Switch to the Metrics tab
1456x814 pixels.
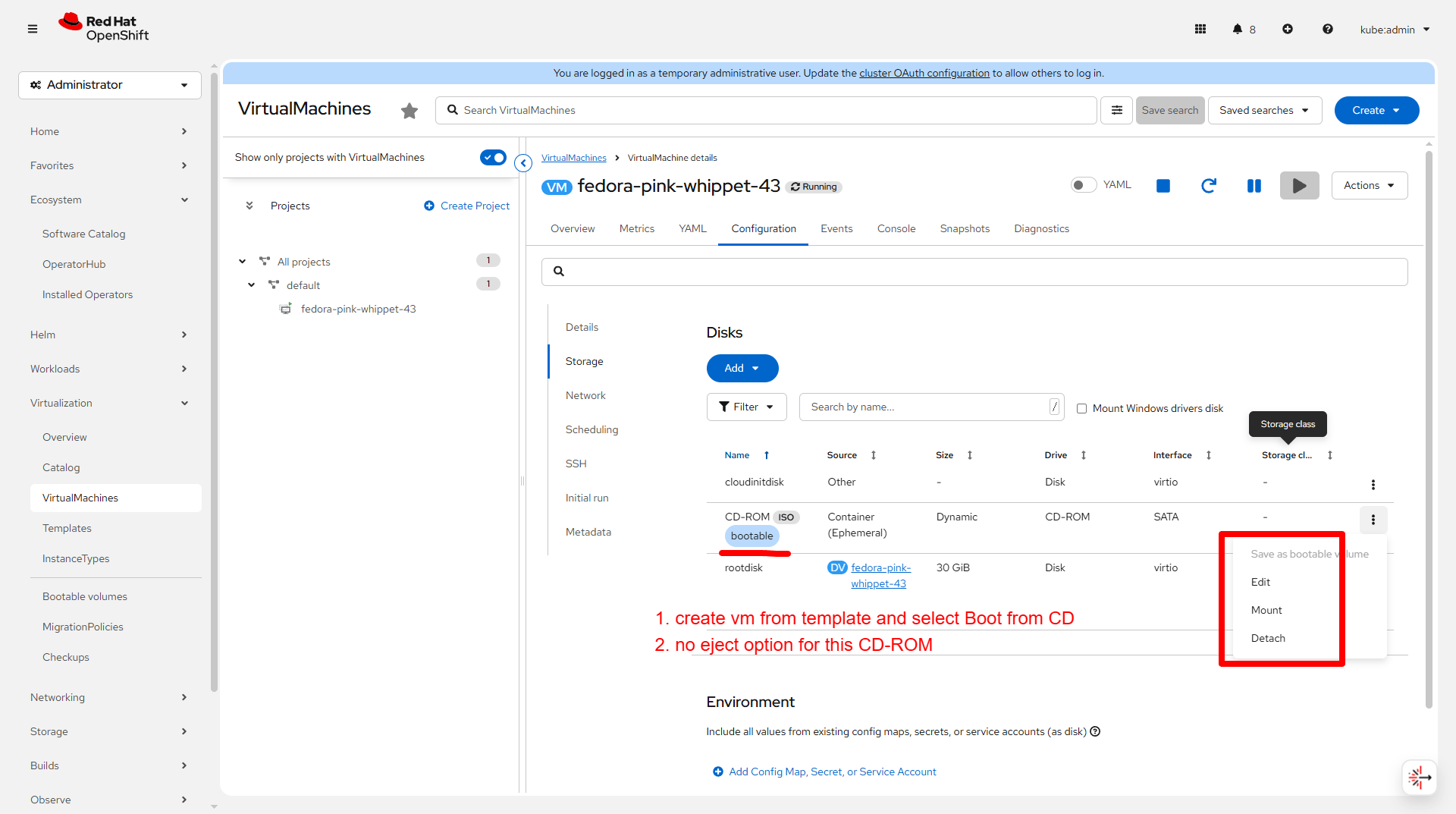click(637, 228)
